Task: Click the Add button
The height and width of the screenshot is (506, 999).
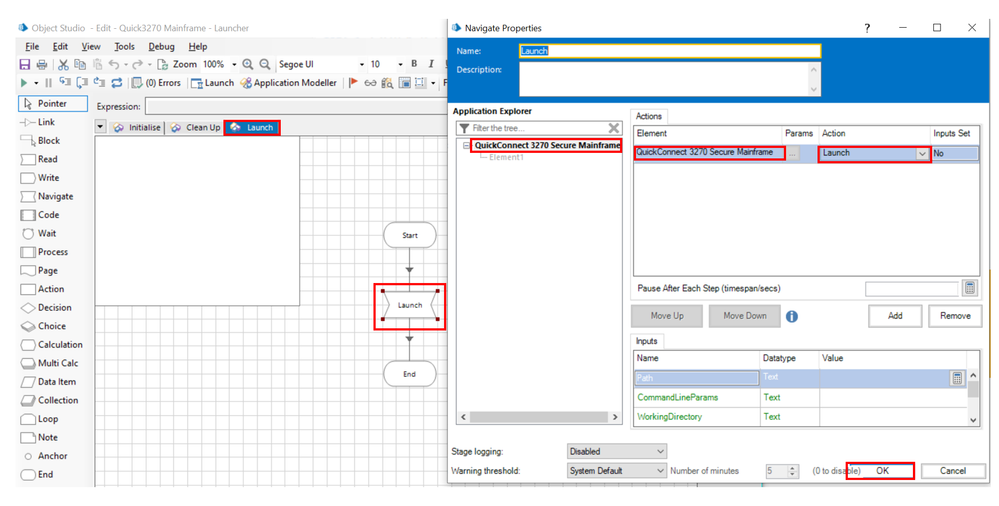Action: point(894,316)
